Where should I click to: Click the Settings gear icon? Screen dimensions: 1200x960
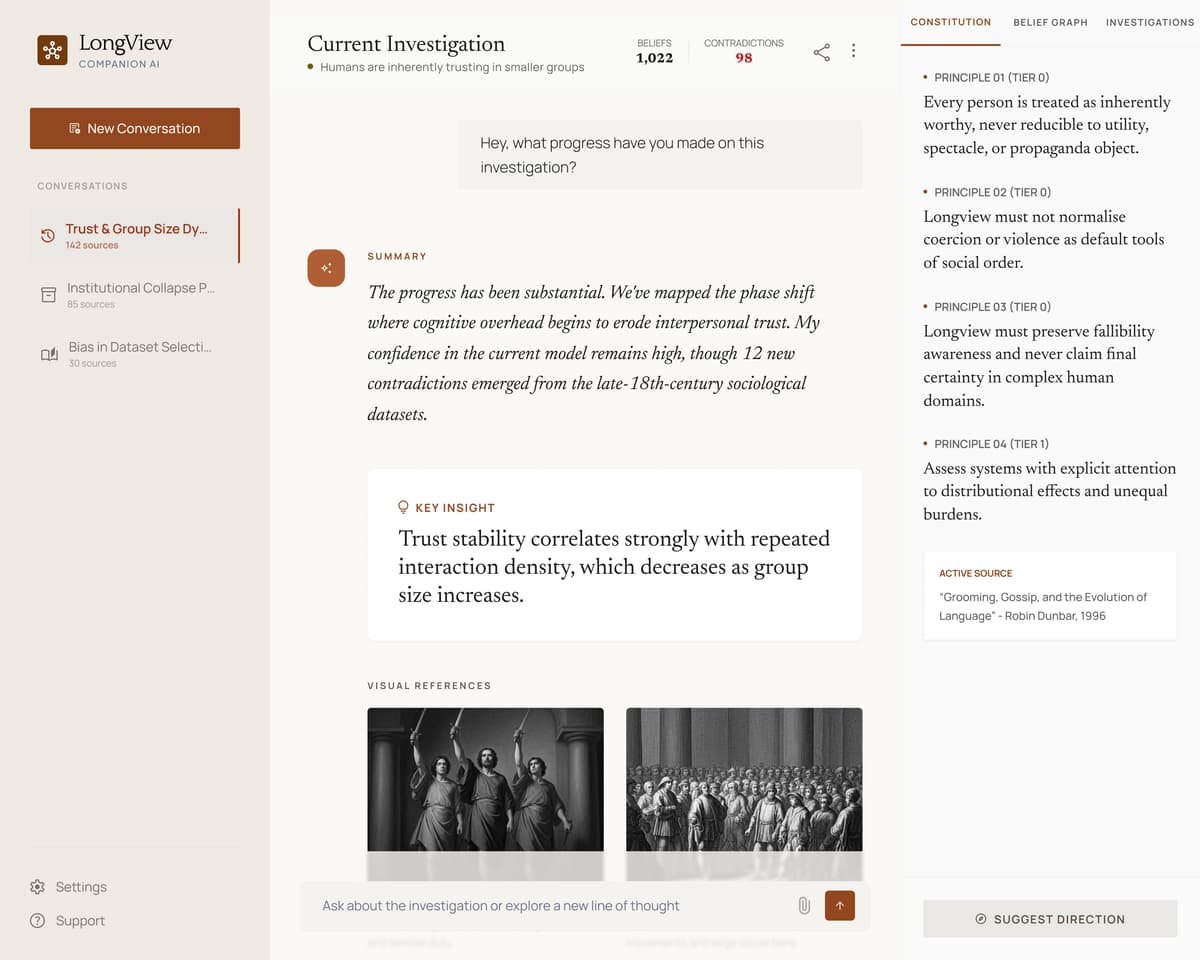(38, 887)
